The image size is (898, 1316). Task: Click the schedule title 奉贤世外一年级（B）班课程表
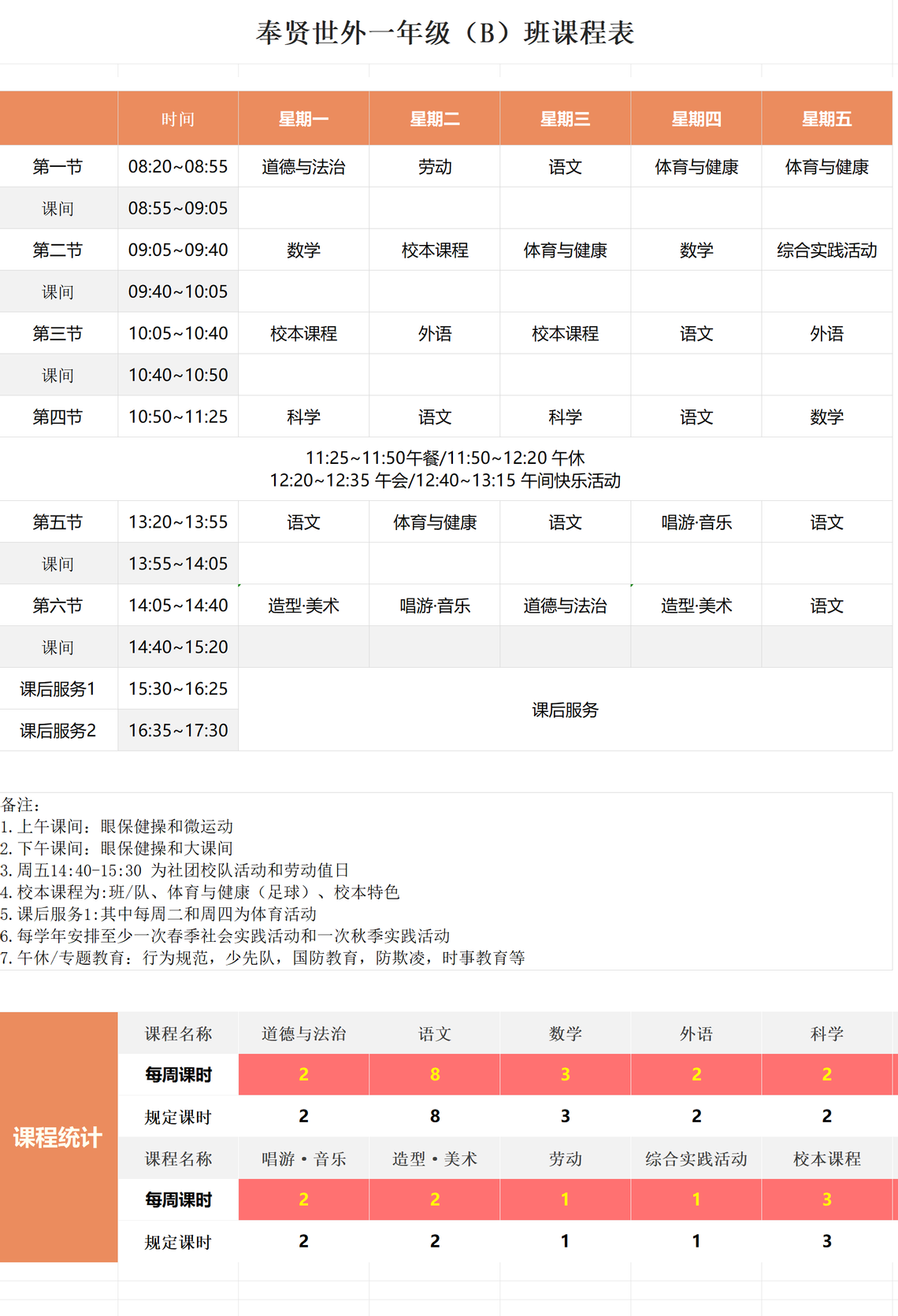click(x=445, y=33)
